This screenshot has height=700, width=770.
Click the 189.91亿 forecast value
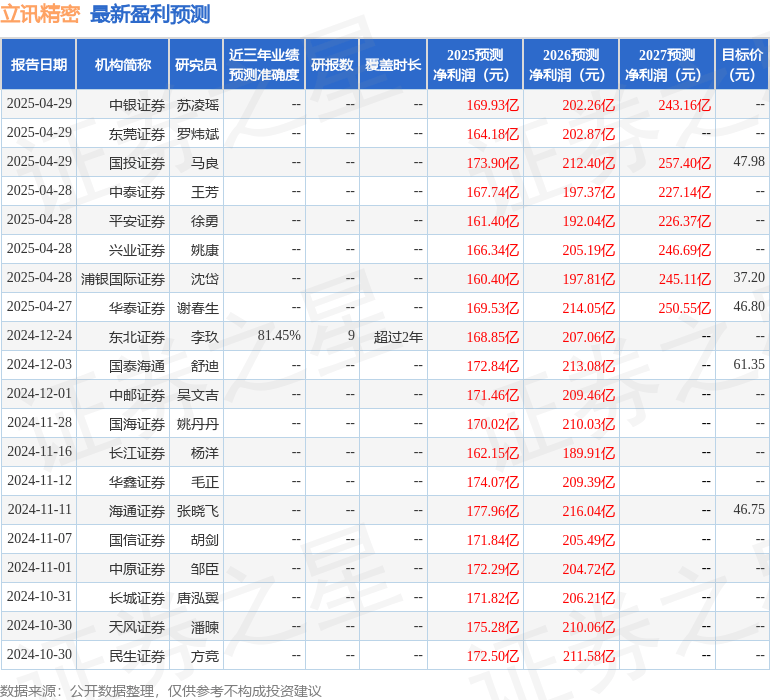[588, 453]
